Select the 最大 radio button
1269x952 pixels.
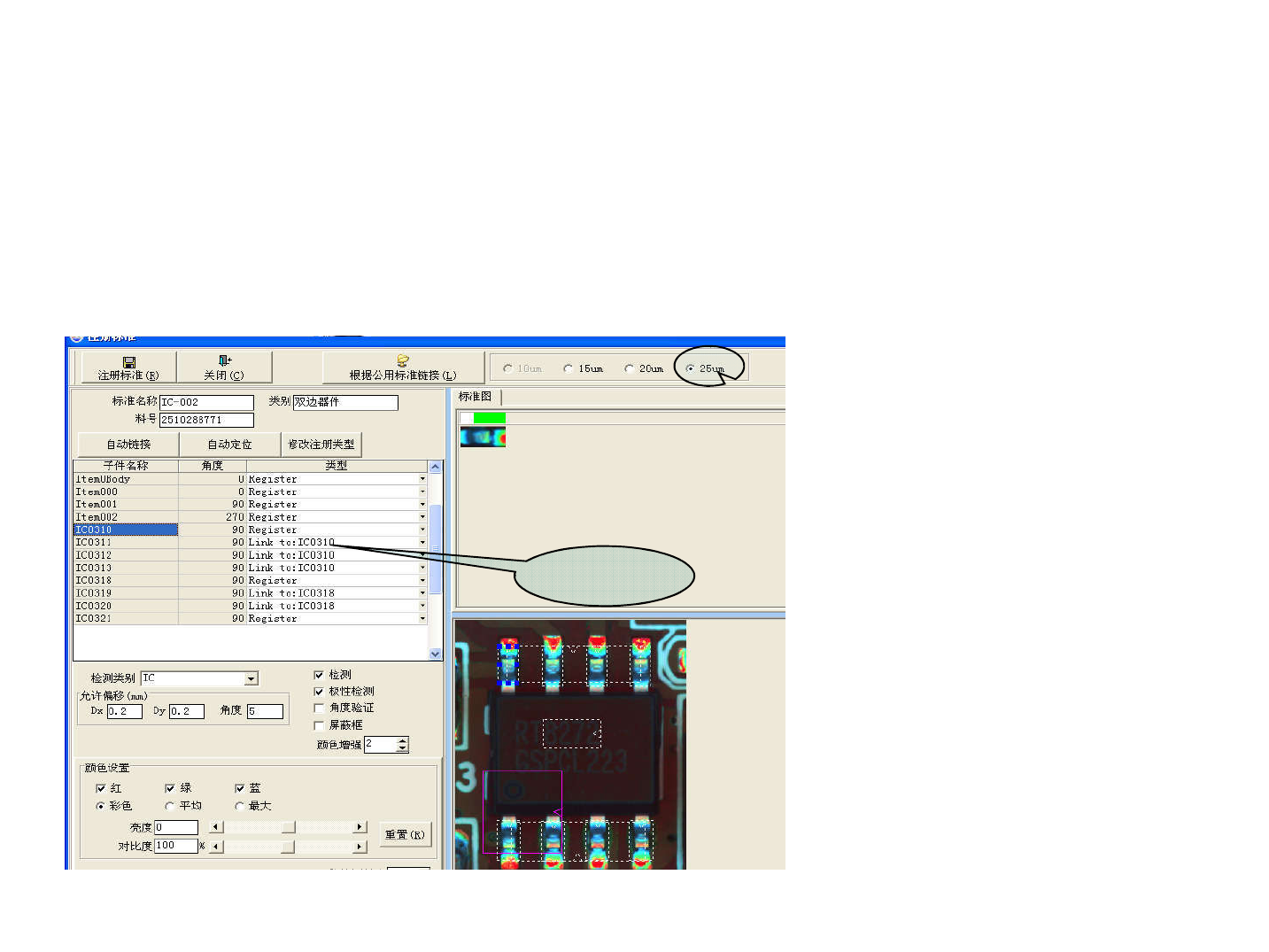(239, 806)
